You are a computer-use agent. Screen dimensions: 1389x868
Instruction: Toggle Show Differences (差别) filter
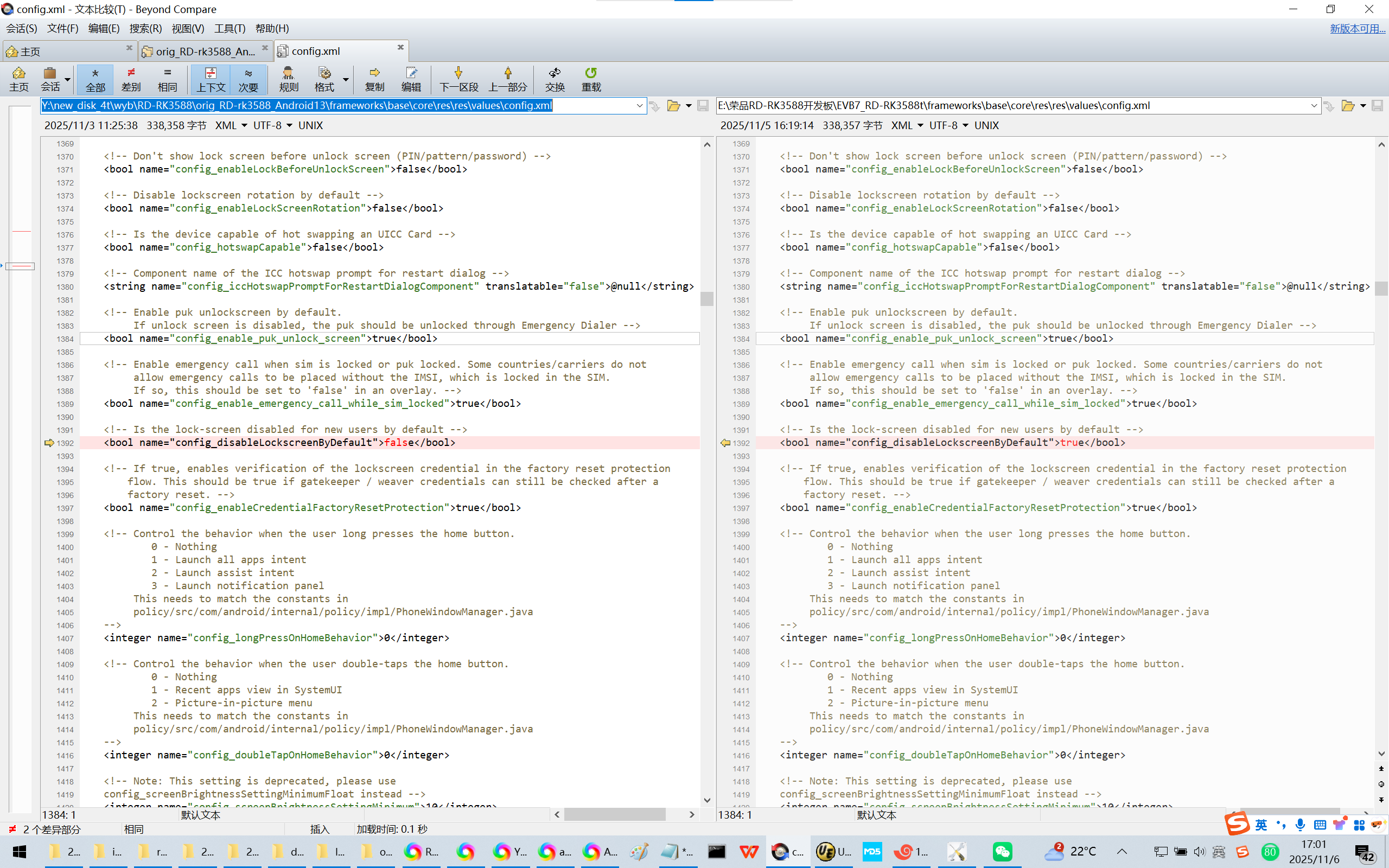(131, 79)
